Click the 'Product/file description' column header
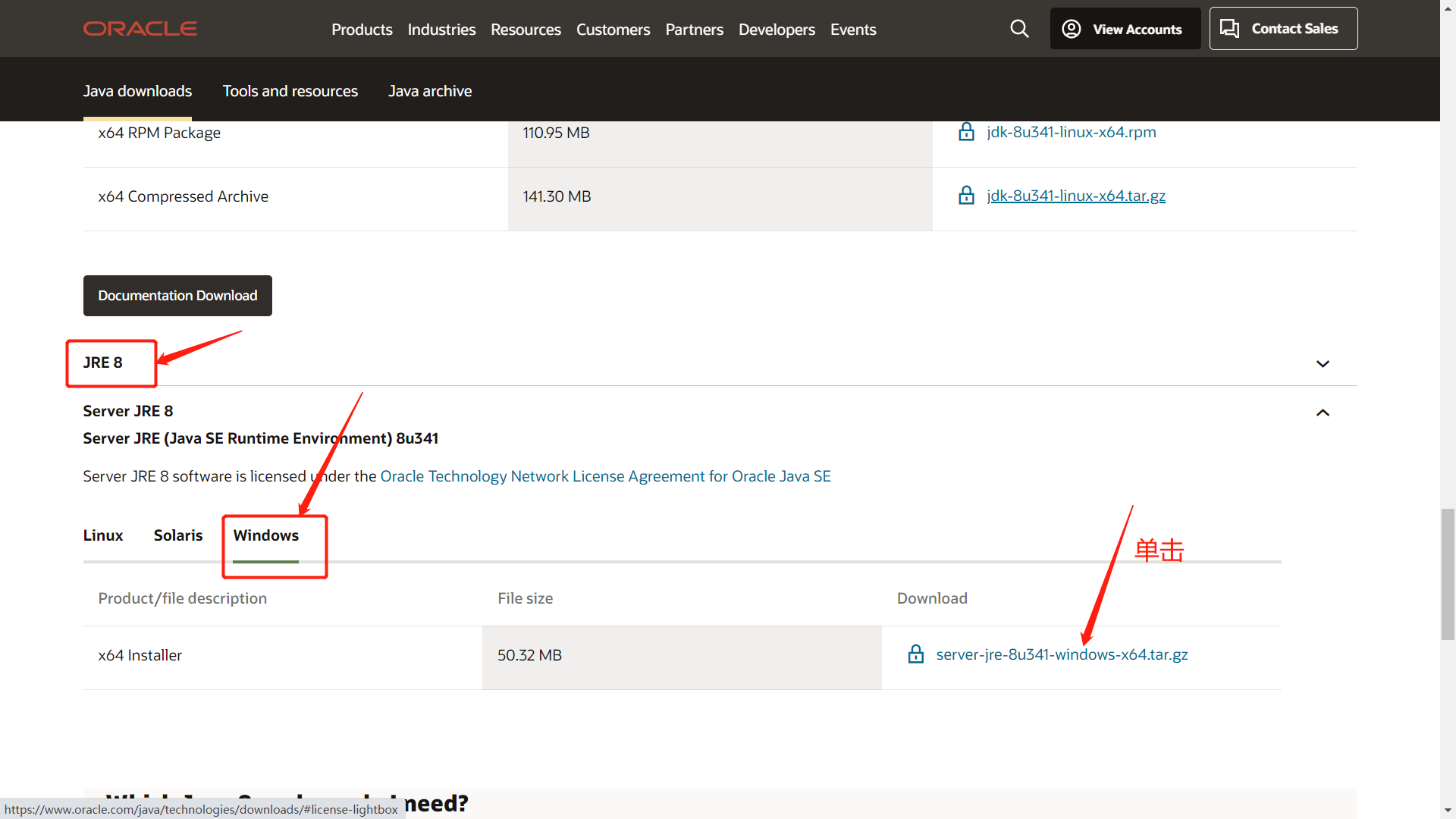Screen dimensions: 1456x819 tap(182, 598)
